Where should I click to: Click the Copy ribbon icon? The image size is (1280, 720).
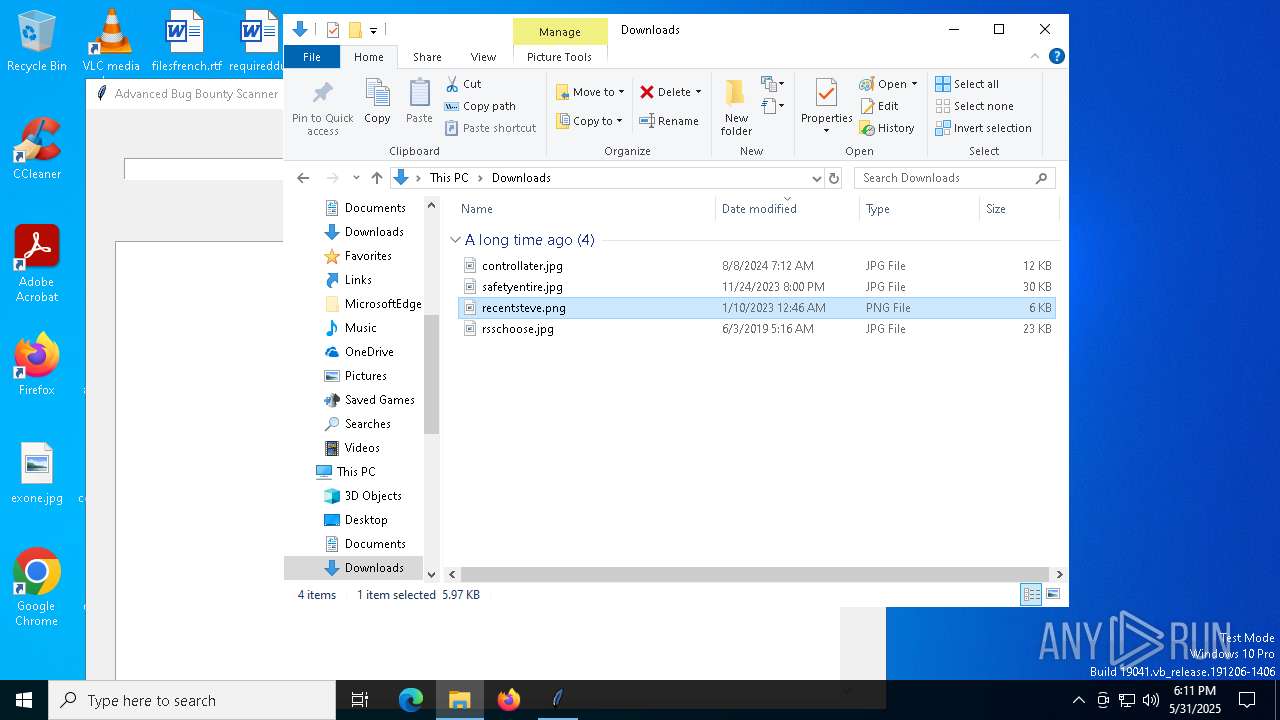point(377,102)
